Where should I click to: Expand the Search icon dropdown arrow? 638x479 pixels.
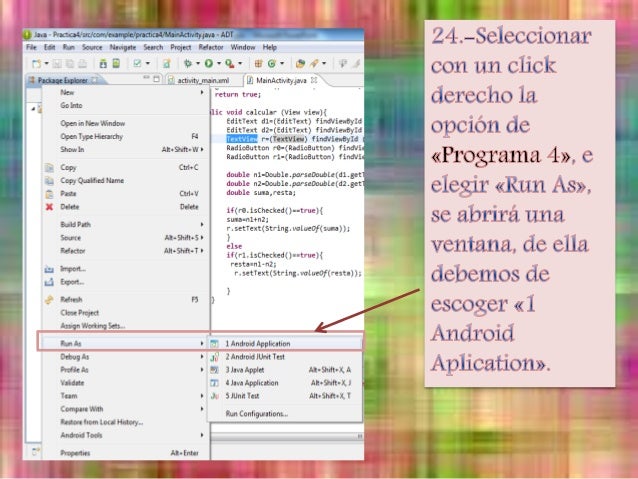coord(324,64)
